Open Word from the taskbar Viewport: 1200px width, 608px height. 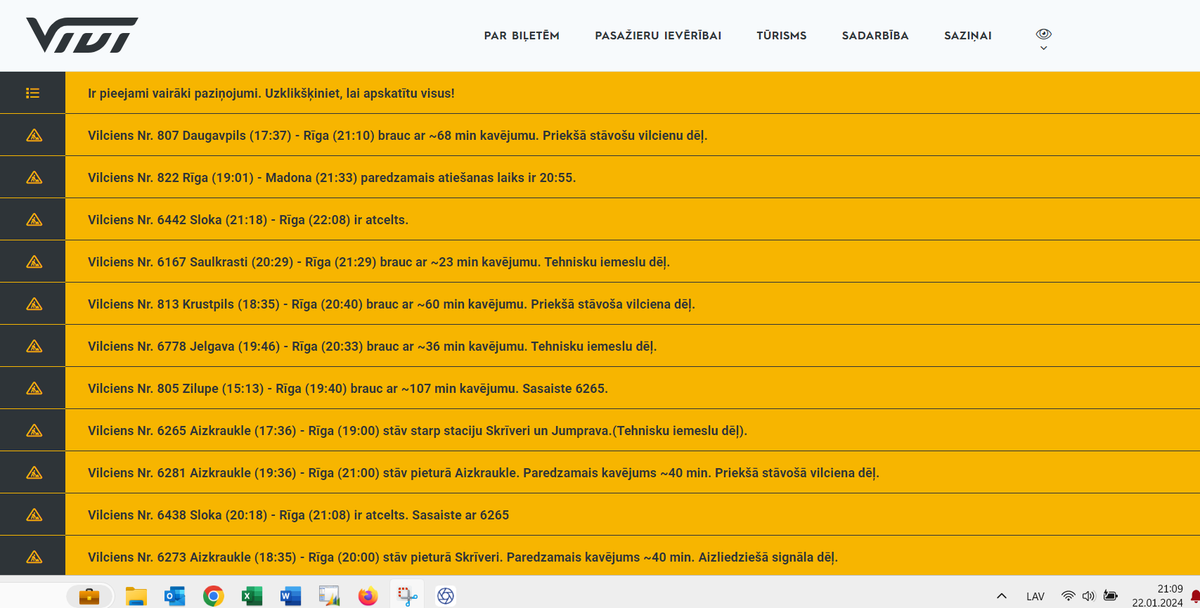coord(289,596)
